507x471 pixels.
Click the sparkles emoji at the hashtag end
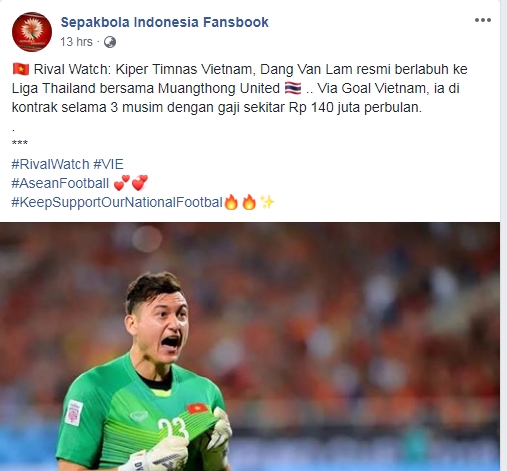(267, 202)
